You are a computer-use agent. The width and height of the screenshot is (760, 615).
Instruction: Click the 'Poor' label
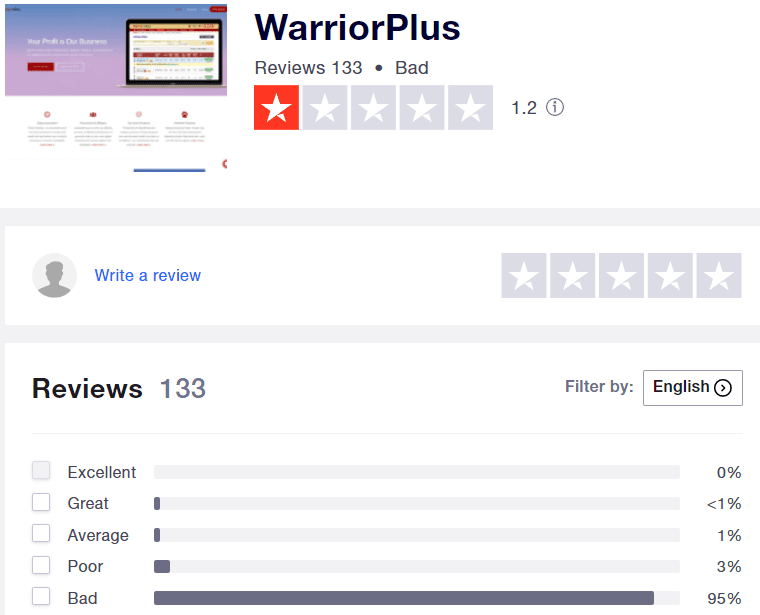coord(85,567)
